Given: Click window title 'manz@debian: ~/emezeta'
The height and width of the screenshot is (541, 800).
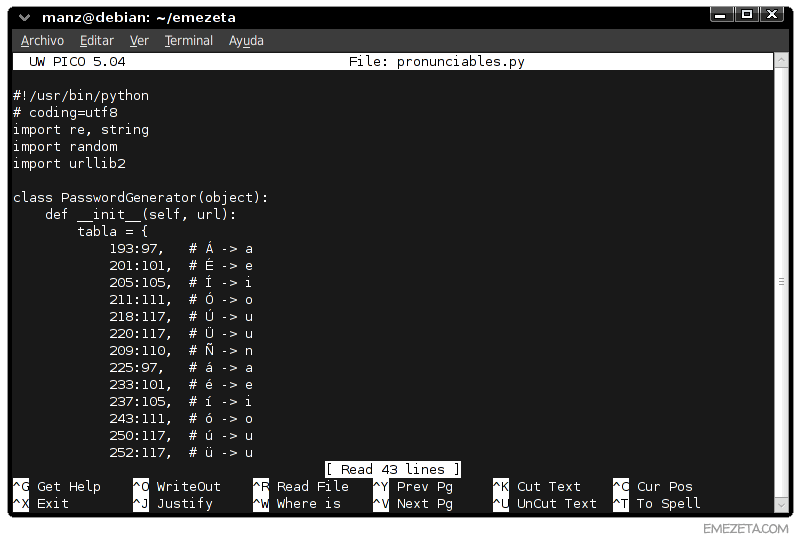Looking at the screenshot, I should tap(139, 18).
